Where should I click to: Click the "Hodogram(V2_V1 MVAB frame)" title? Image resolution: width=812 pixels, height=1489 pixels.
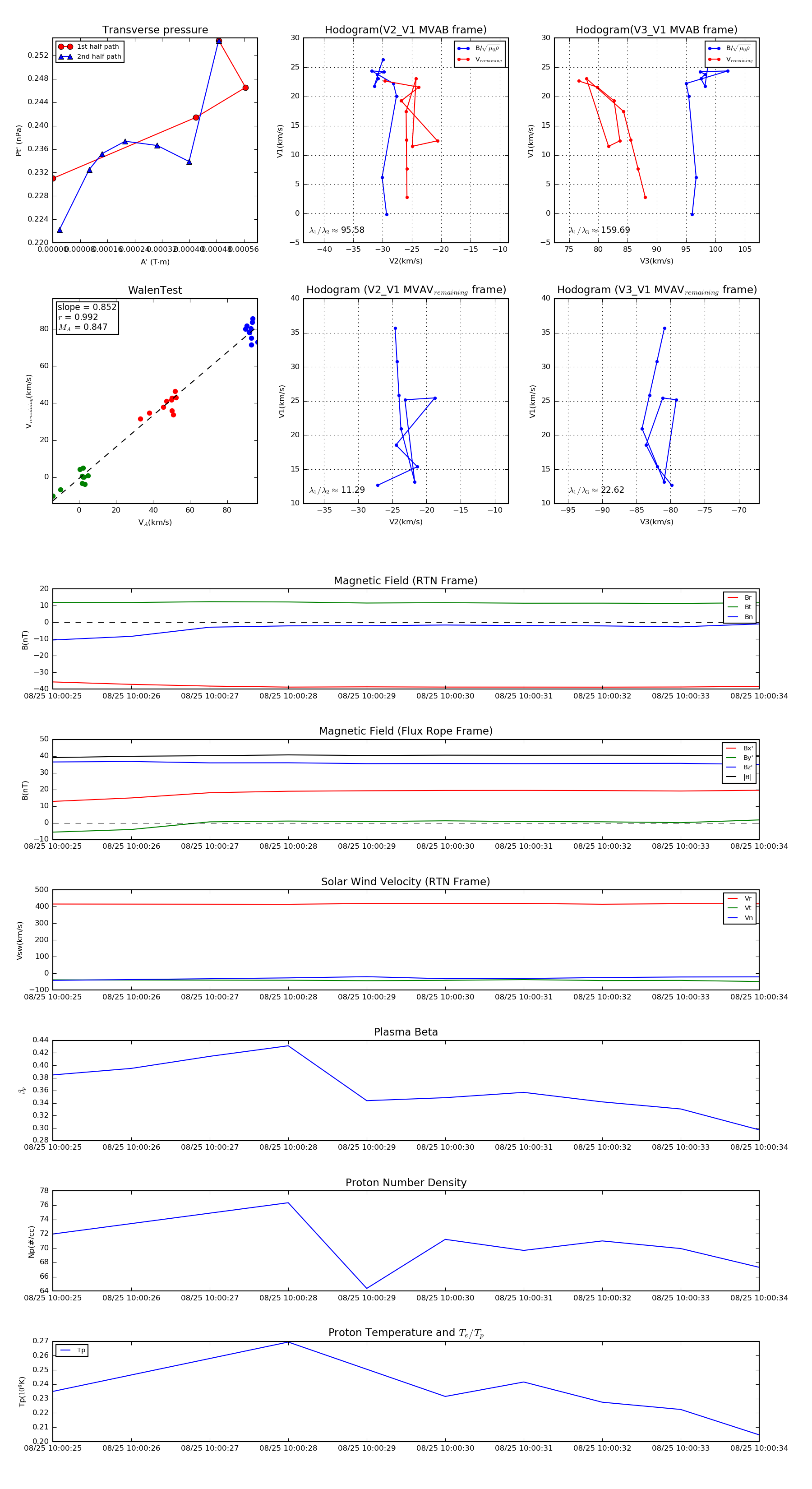406,30
